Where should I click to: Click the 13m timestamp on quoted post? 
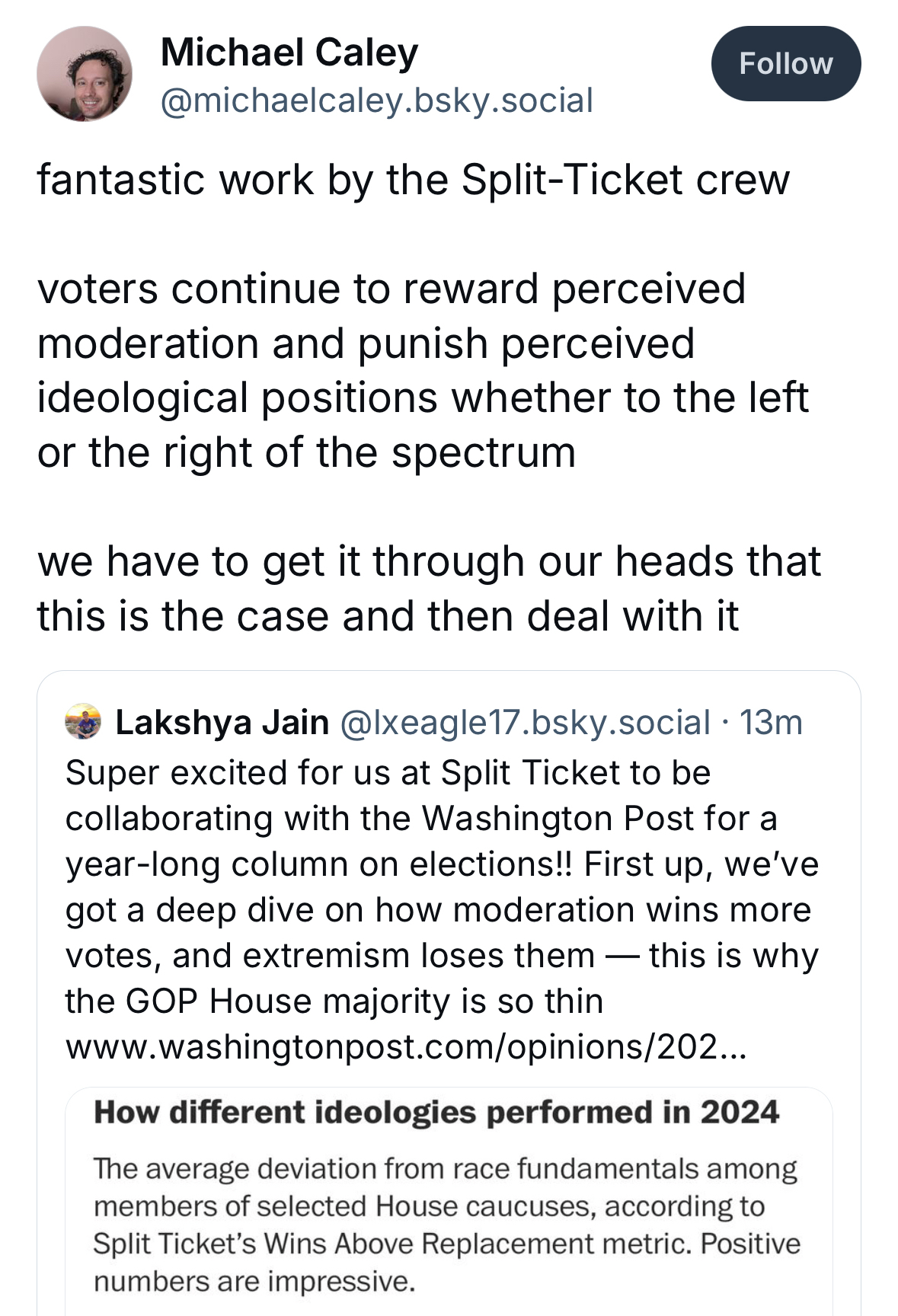click(x=772, y=722)
